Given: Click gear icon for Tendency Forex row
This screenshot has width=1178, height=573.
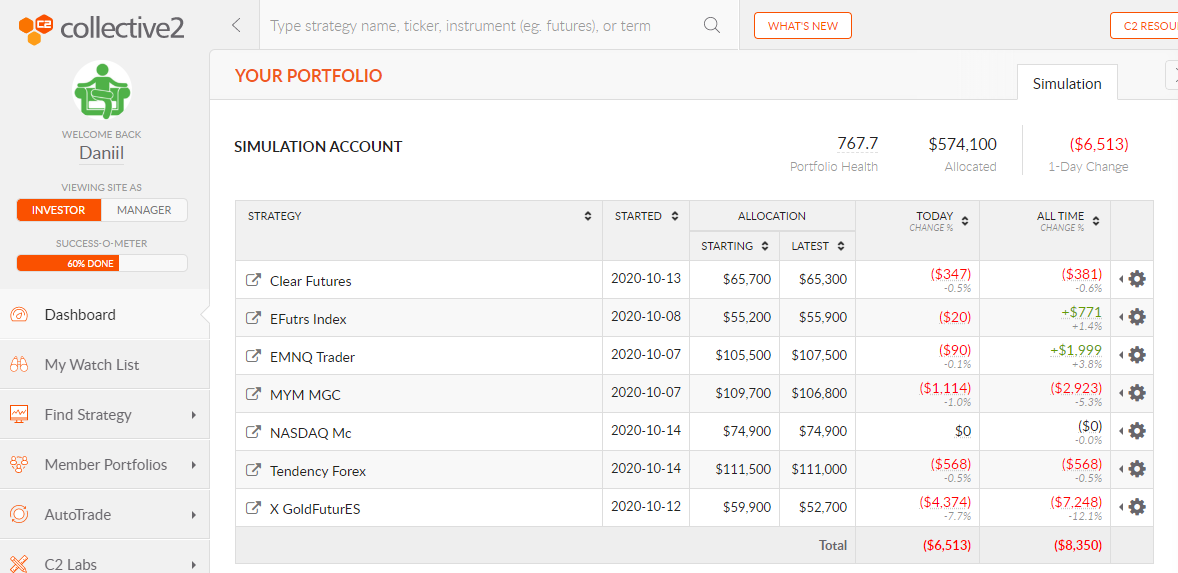Looking at the screenshot, I should tap(1137, 469).
